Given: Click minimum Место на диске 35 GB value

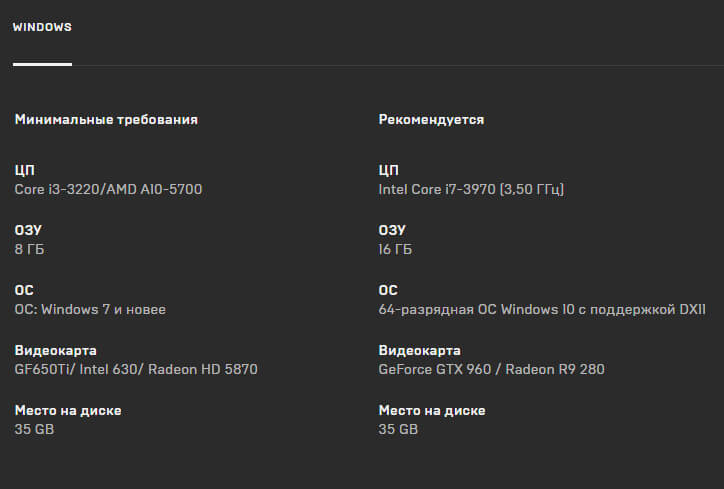Looking at the screenshot, I should [34, 429].
